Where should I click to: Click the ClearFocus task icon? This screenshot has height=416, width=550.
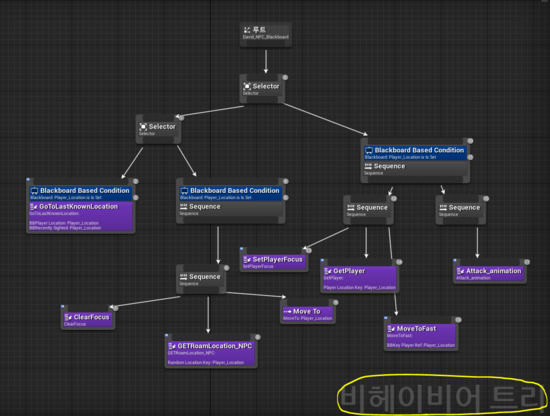pos(68,317)
